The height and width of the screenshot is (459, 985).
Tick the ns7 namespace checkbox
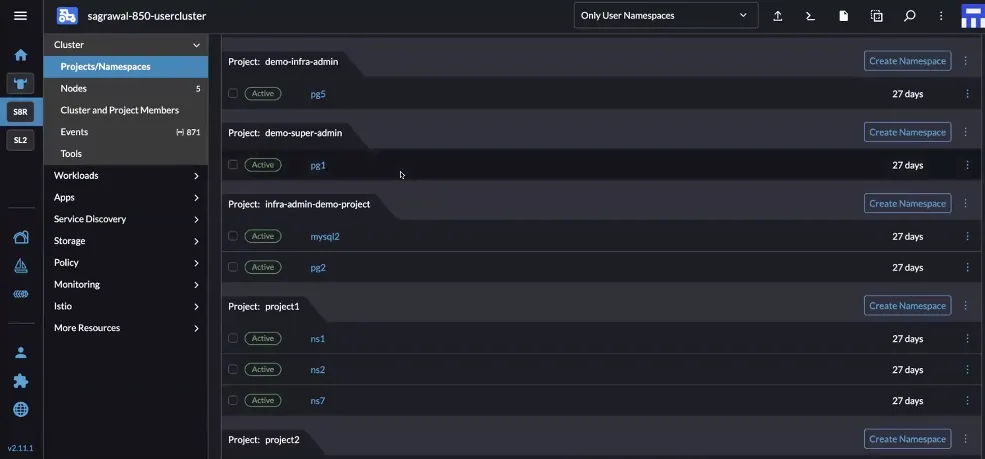click(x=233, y=400)
